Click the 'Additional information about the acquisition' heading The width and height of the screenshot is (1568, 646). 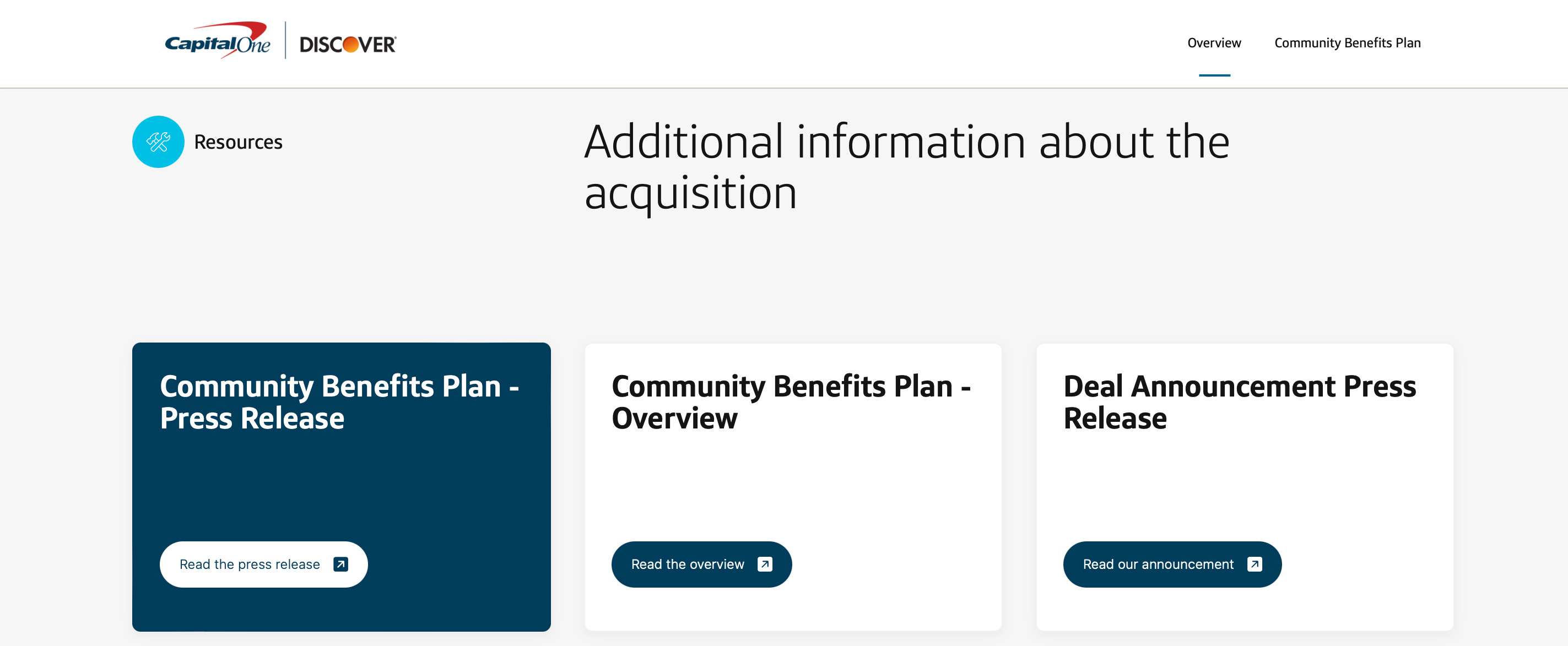coord(907,167)
